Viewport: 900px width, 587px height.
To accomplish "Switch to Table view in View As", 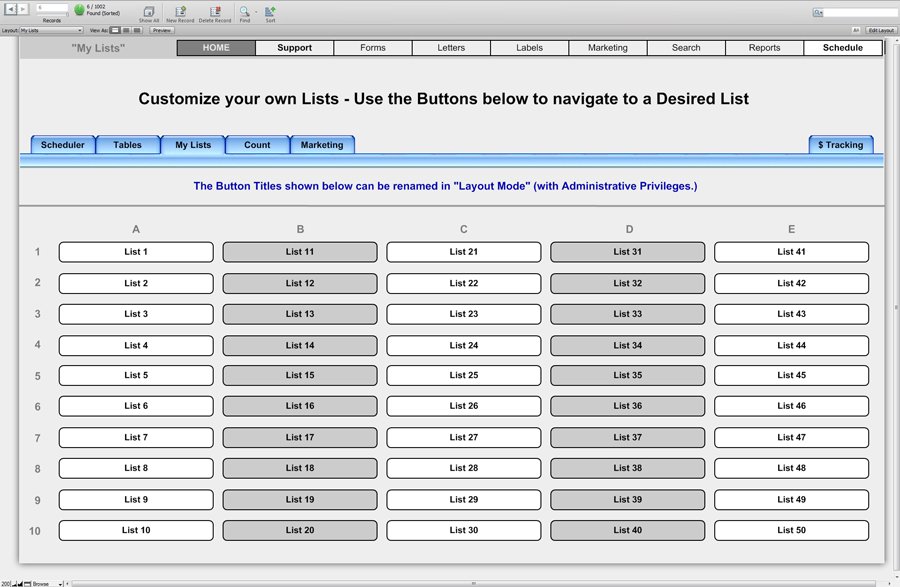I will (x=137, y=31).
